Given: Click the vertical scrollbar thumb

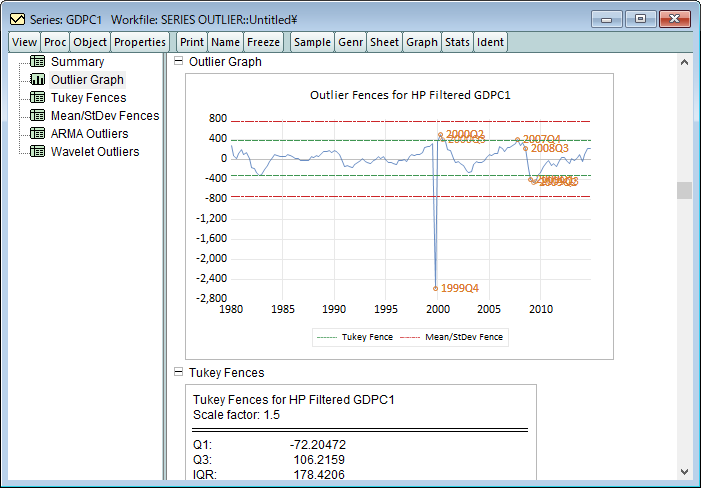Looking at the screenshot, I should pos(684,190).
